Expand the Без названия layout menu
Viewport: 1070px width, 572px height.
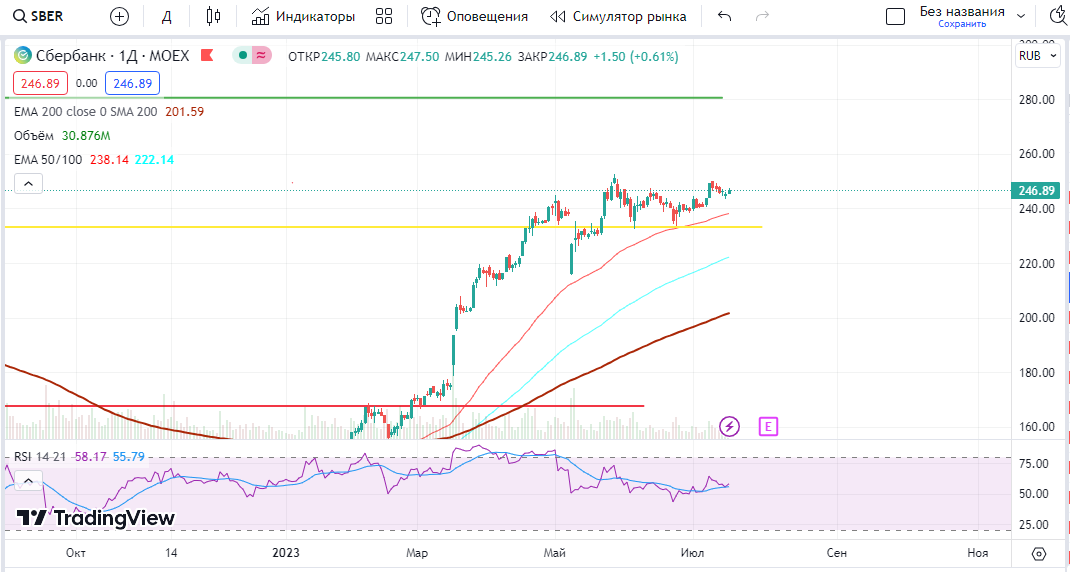tap(1021, 16)
